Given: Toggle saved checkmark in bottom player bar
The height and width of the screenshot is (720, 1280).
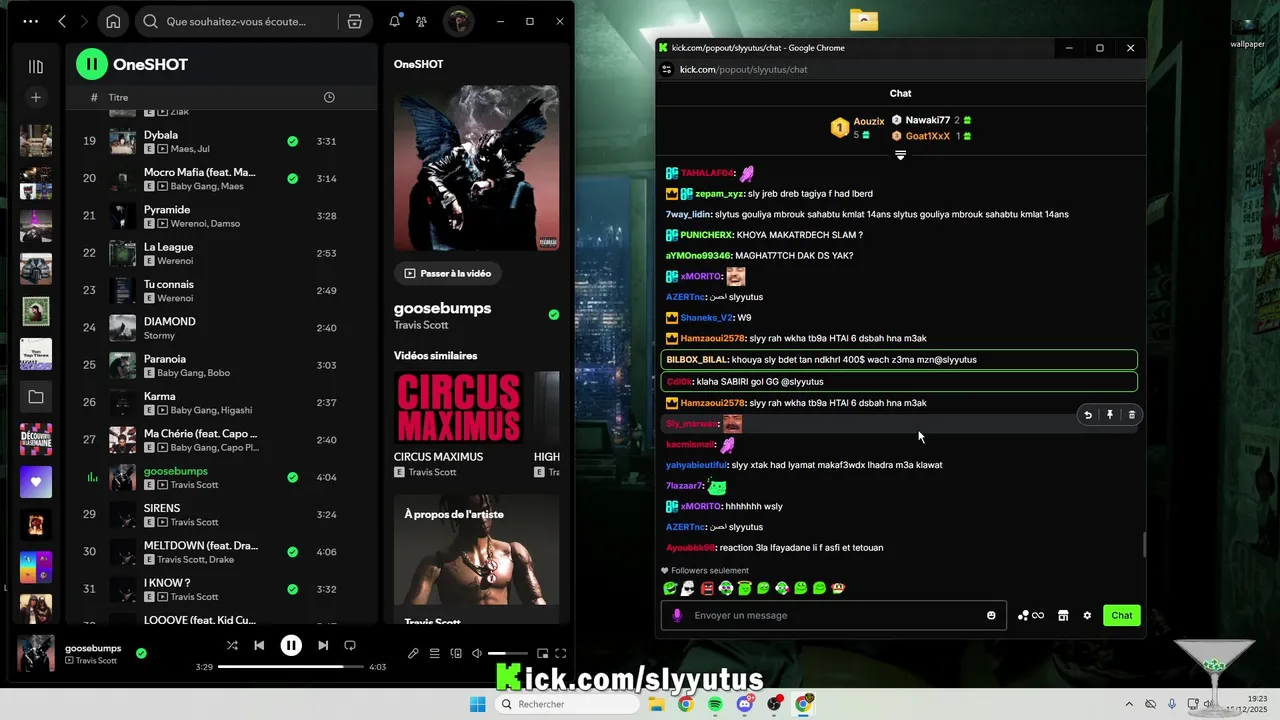Looking at the screenshot, I should coord(141,653).
